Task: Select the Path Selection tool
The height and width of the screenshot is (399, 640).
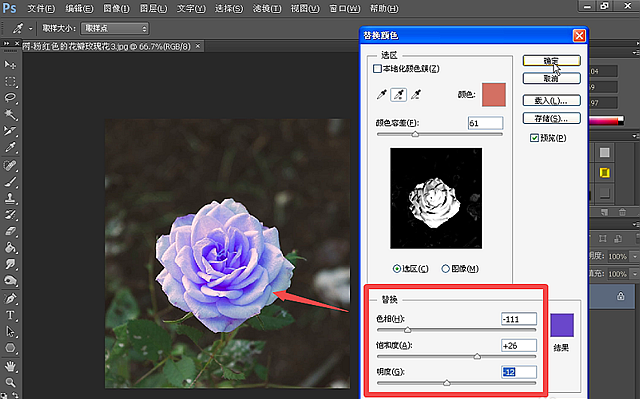Action: click(10, 332)
